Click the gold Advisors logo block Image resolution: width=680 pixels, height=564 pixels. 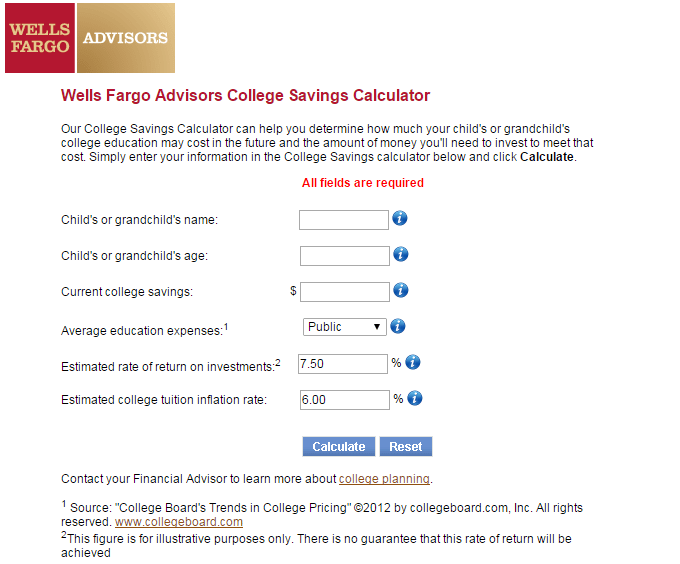coord(126,38)
